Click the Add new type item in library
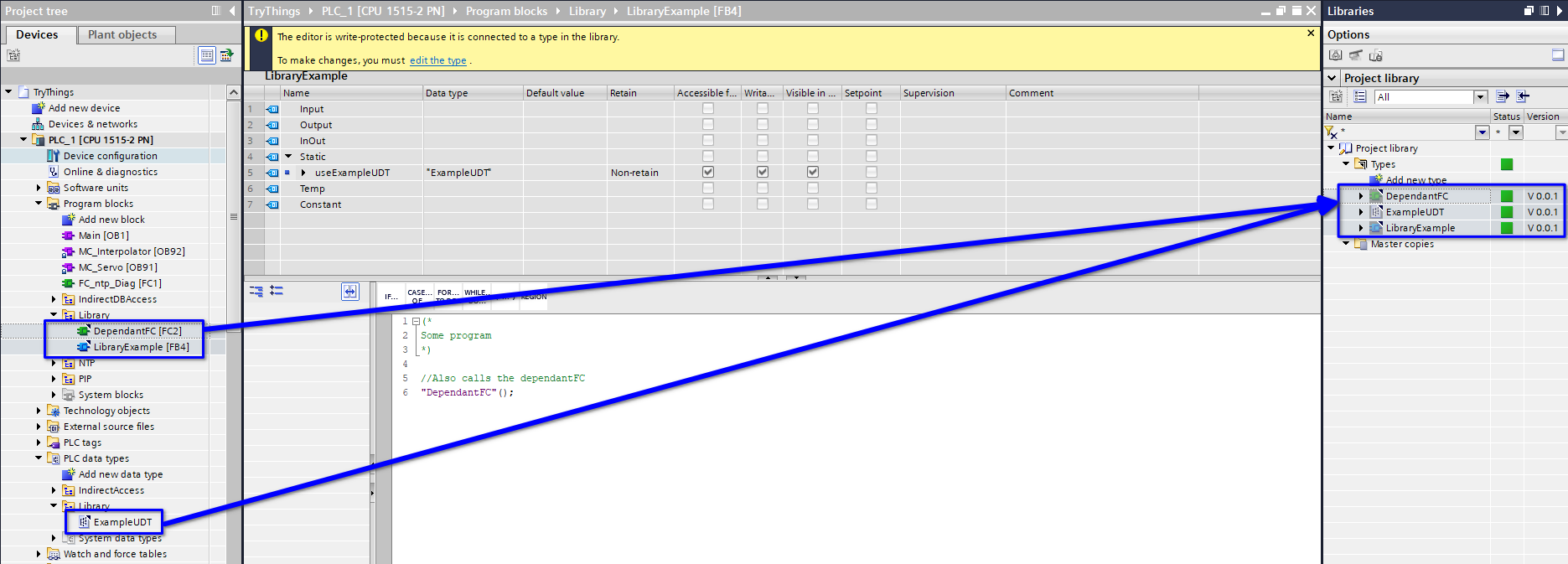Screen dimensions: 1568x564 point(1415,180)
